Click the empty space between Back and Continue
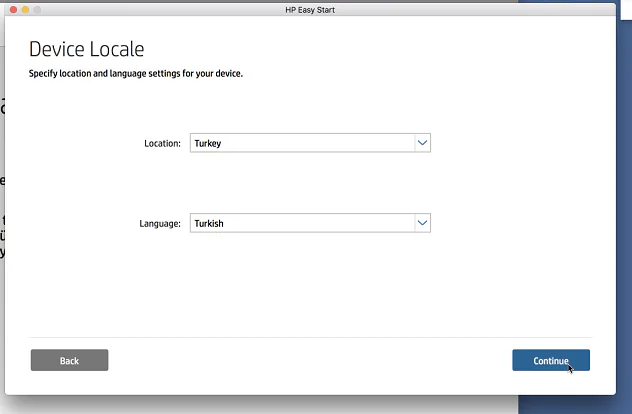This screenshot has width=632, height=414. [x=310, y=360]
